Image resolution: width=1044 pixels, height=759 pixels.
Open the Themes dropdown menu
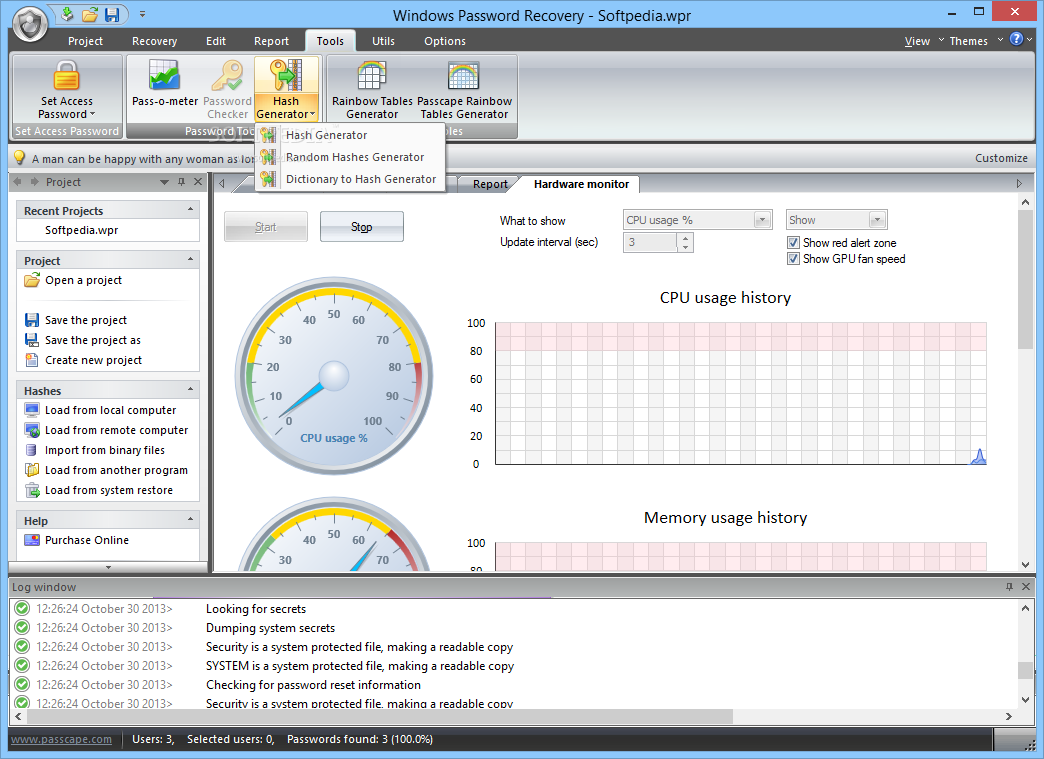coord(975,41)
